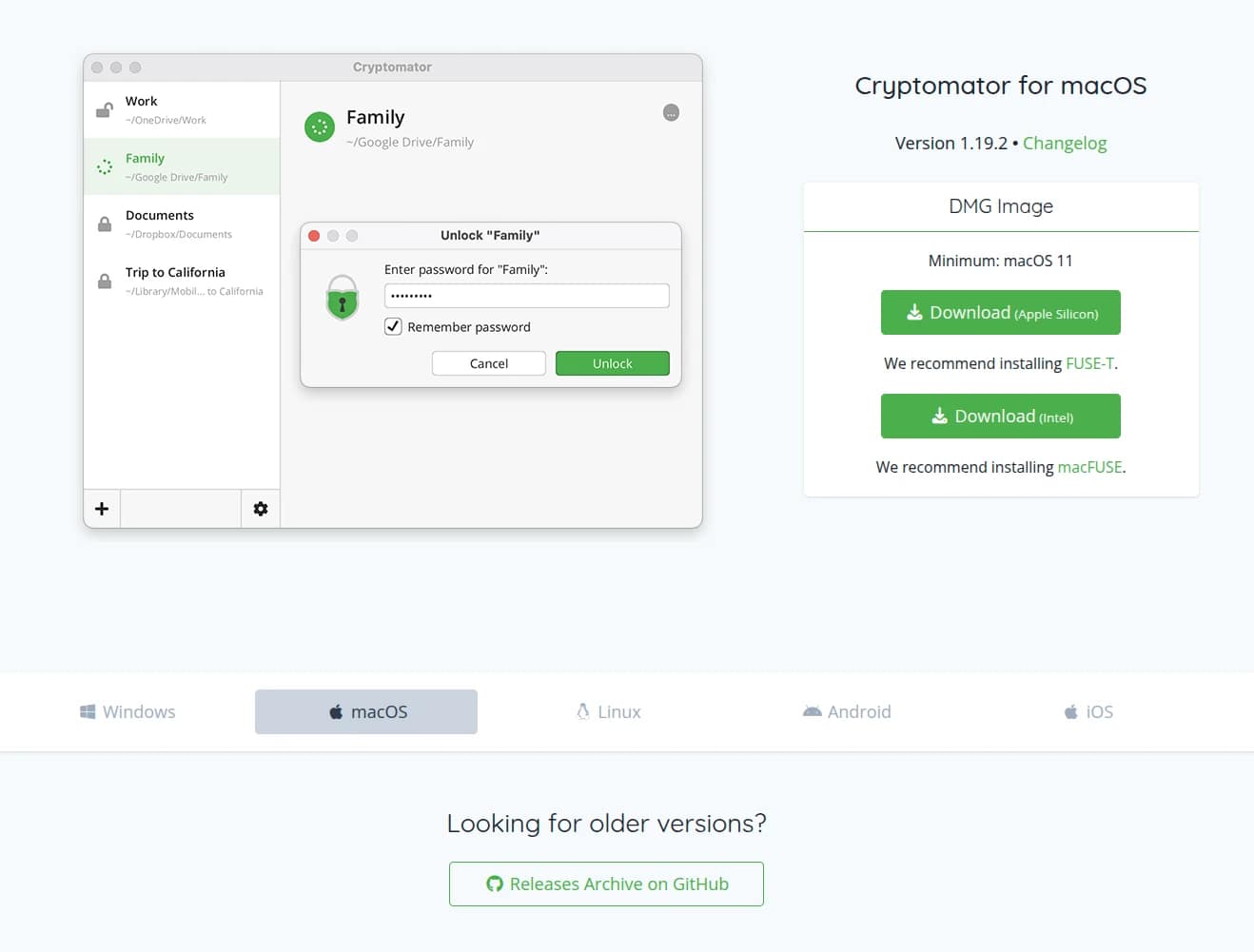Download Cryptomator for Apple Silicon
Screen dimensions: 1254x952
1000,312
